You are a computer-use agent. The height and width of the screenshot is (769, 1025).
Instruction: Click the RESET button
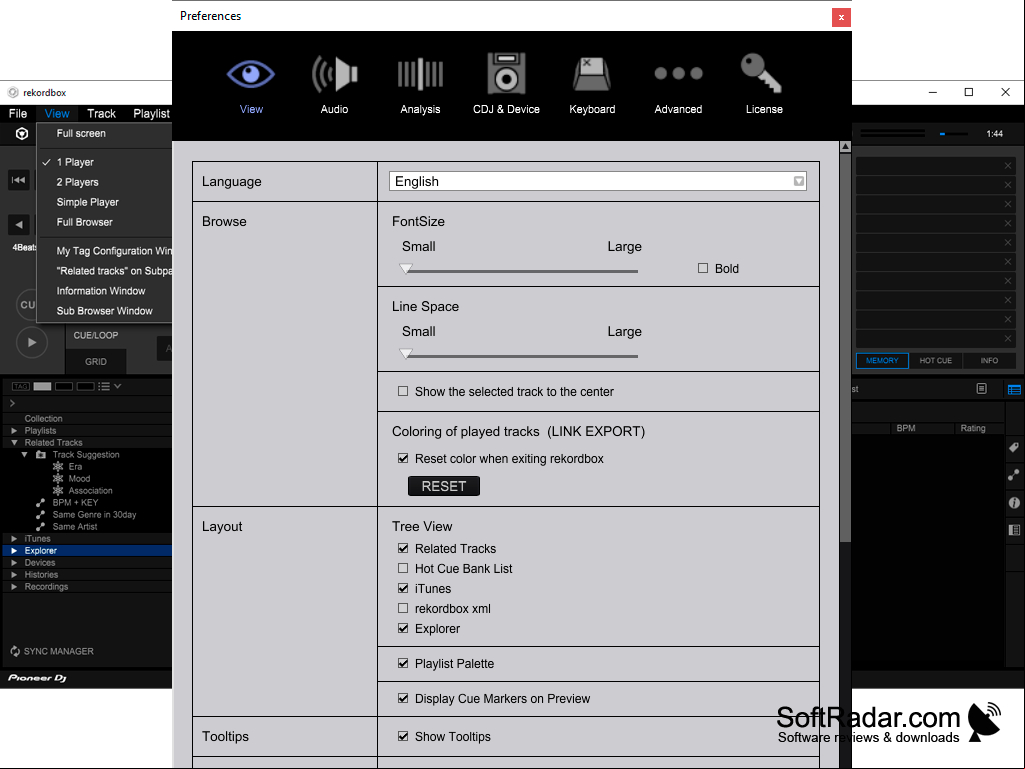pyautogui.click(x=444, y=486)
